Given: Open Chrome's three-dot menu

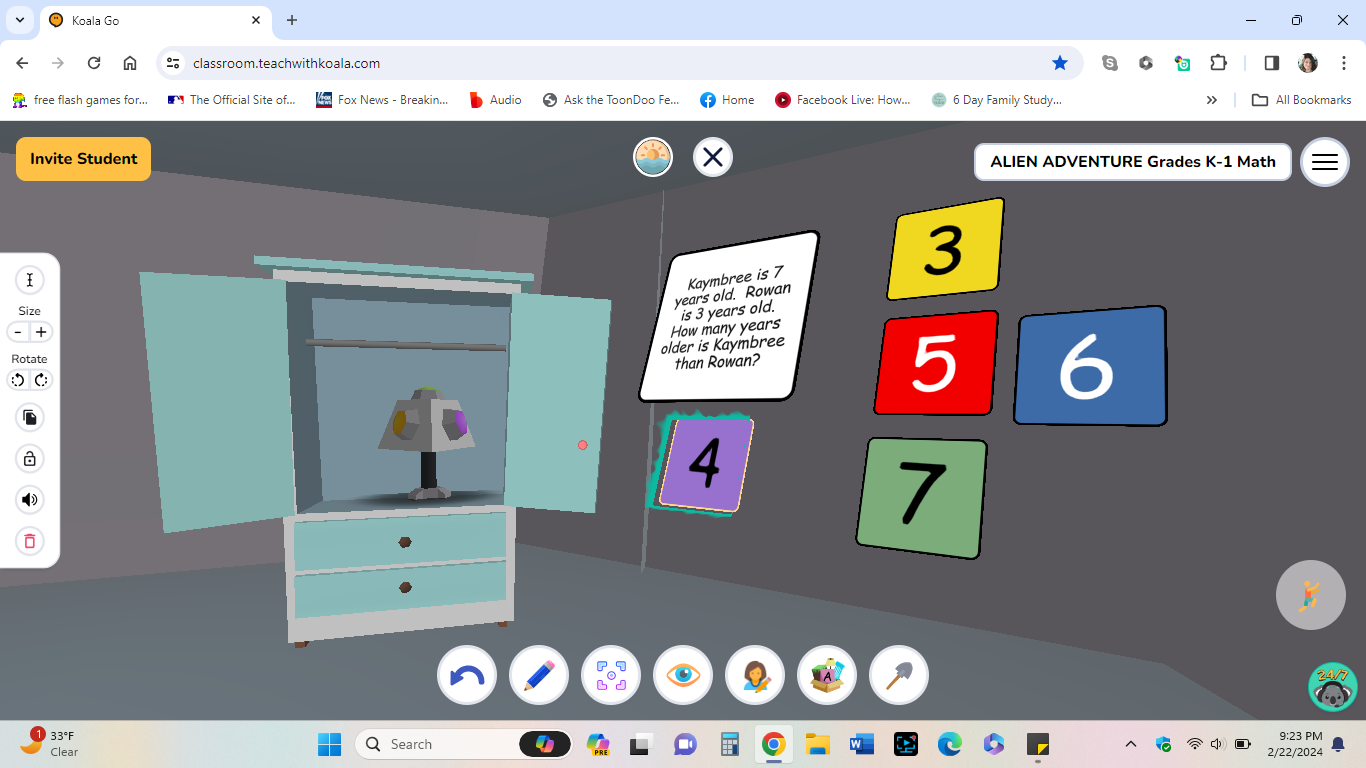Looking at the screenshot, I should coord(1345,62).
